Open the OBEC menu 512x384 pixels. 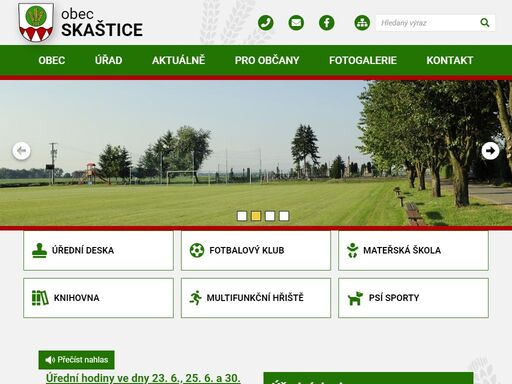tap(52, 60)
